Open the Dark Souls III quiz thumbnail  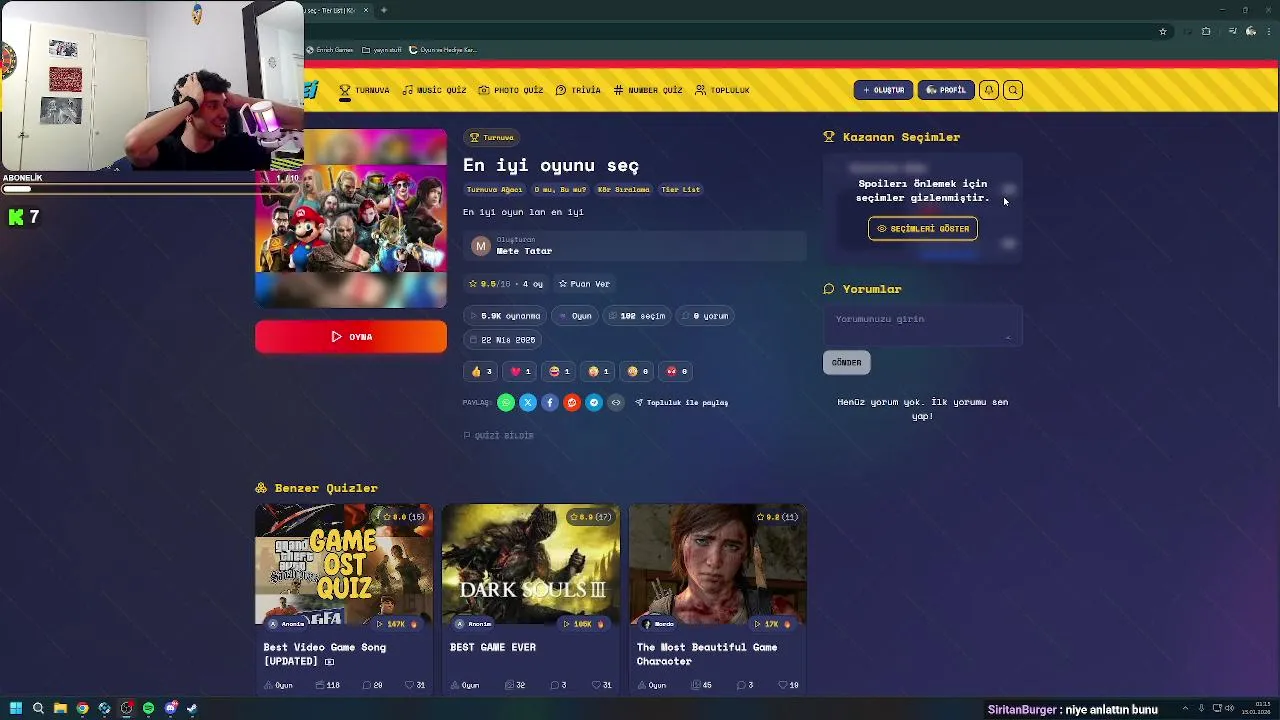531,564
